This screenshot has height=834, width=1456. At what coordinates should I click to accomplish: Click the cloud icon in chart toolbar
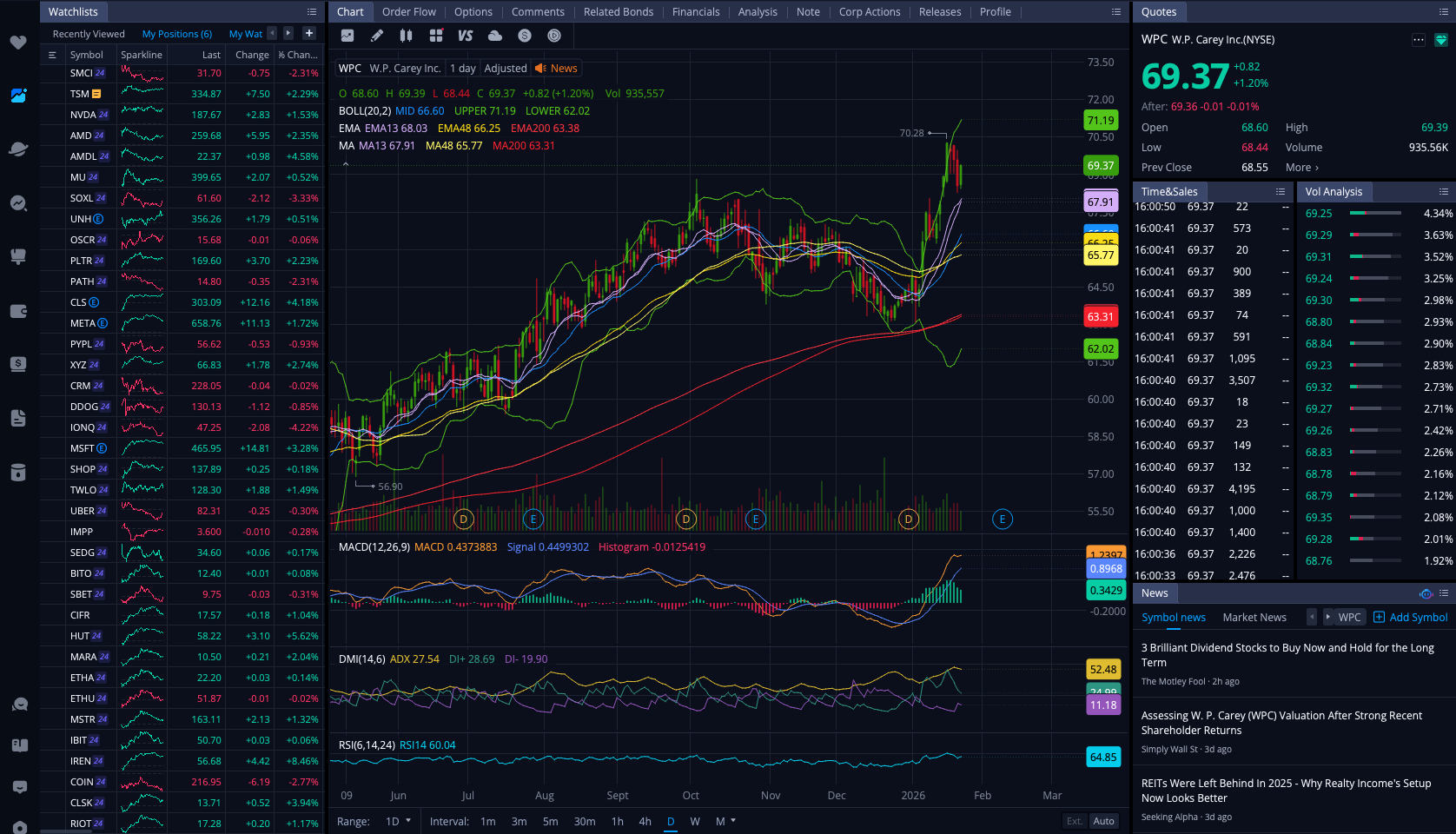pyautogui.click(x=495, y=36)
